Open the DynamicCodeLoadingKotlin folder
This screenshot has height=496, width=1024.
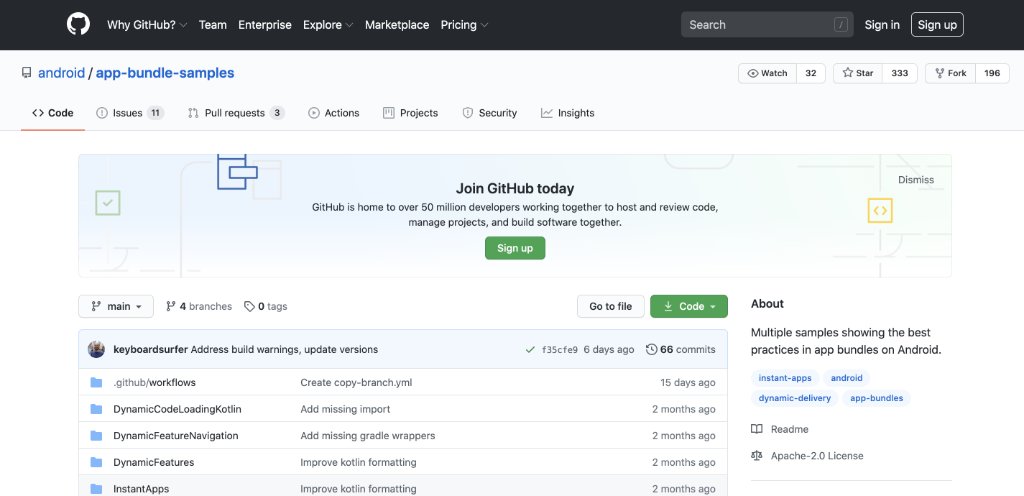click(x=177, y=409)
